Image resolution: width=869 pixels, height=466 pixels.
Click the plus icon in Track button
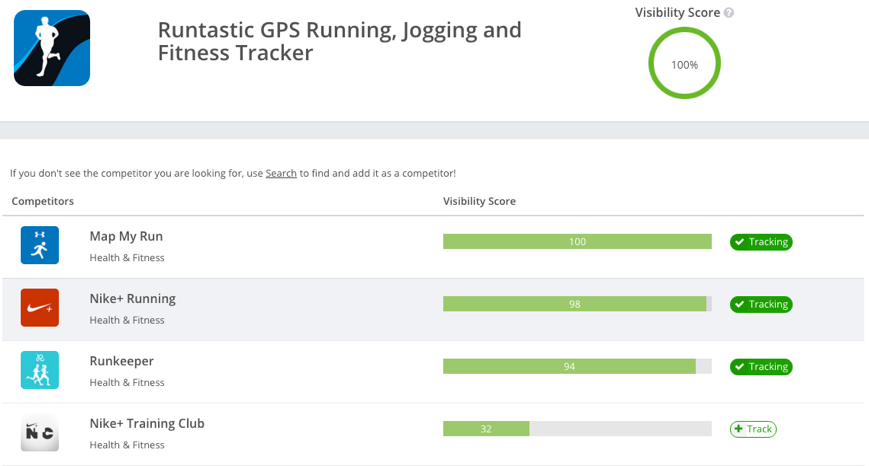click(x=738, y=429)
